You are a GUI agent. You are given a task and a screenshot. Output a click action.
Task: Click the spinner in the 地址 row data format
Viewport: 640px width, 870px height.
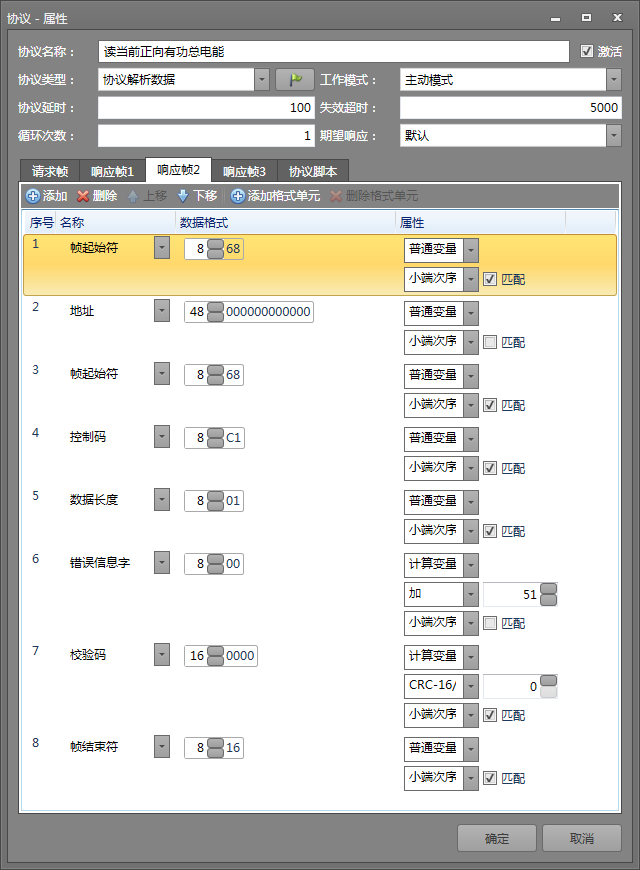(215, 312)
